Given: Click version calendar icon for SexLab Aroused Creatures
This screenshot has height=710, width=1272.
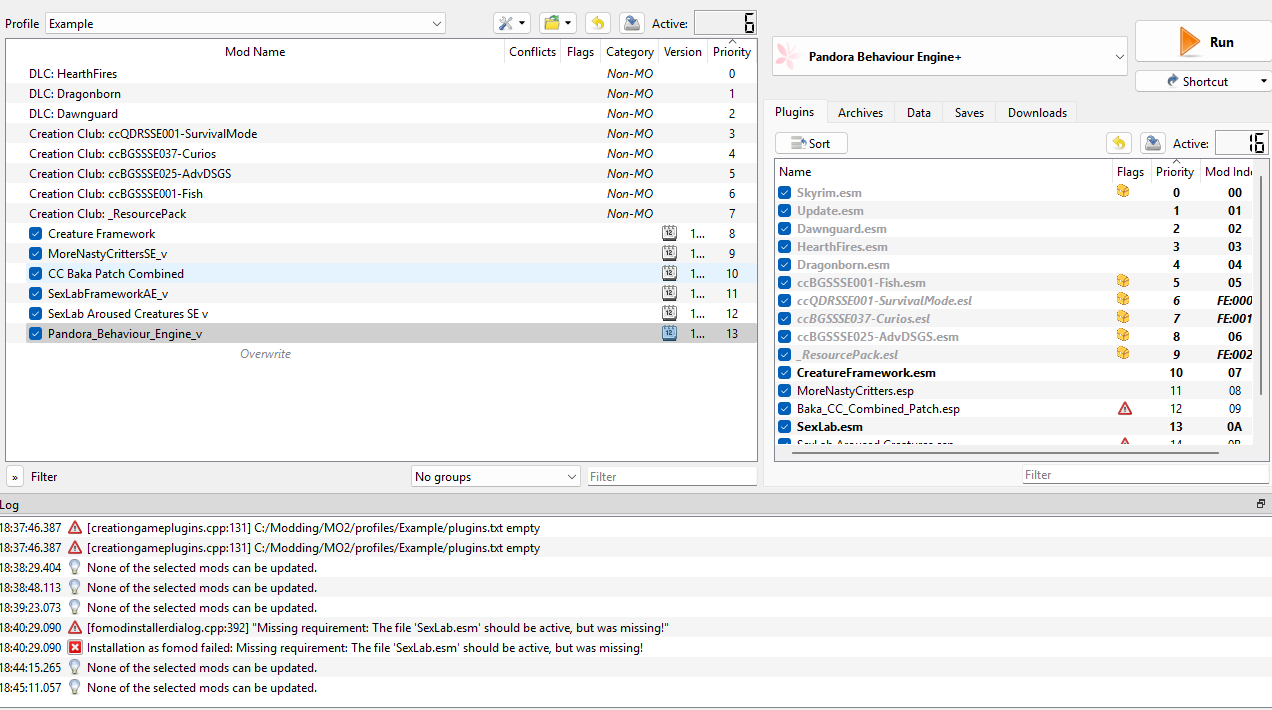Looking at the screenshot, I should 669,313.
